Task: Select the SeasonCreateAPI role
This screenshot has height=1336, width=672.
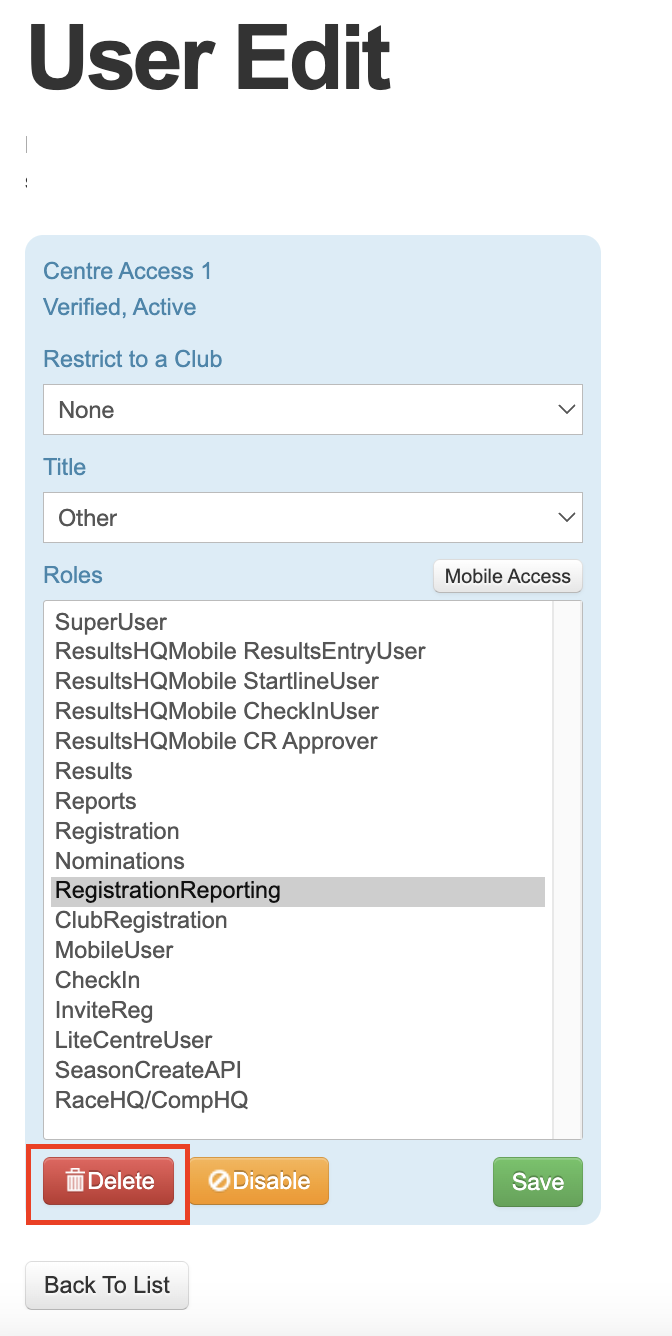Action: pos(298,1071)
